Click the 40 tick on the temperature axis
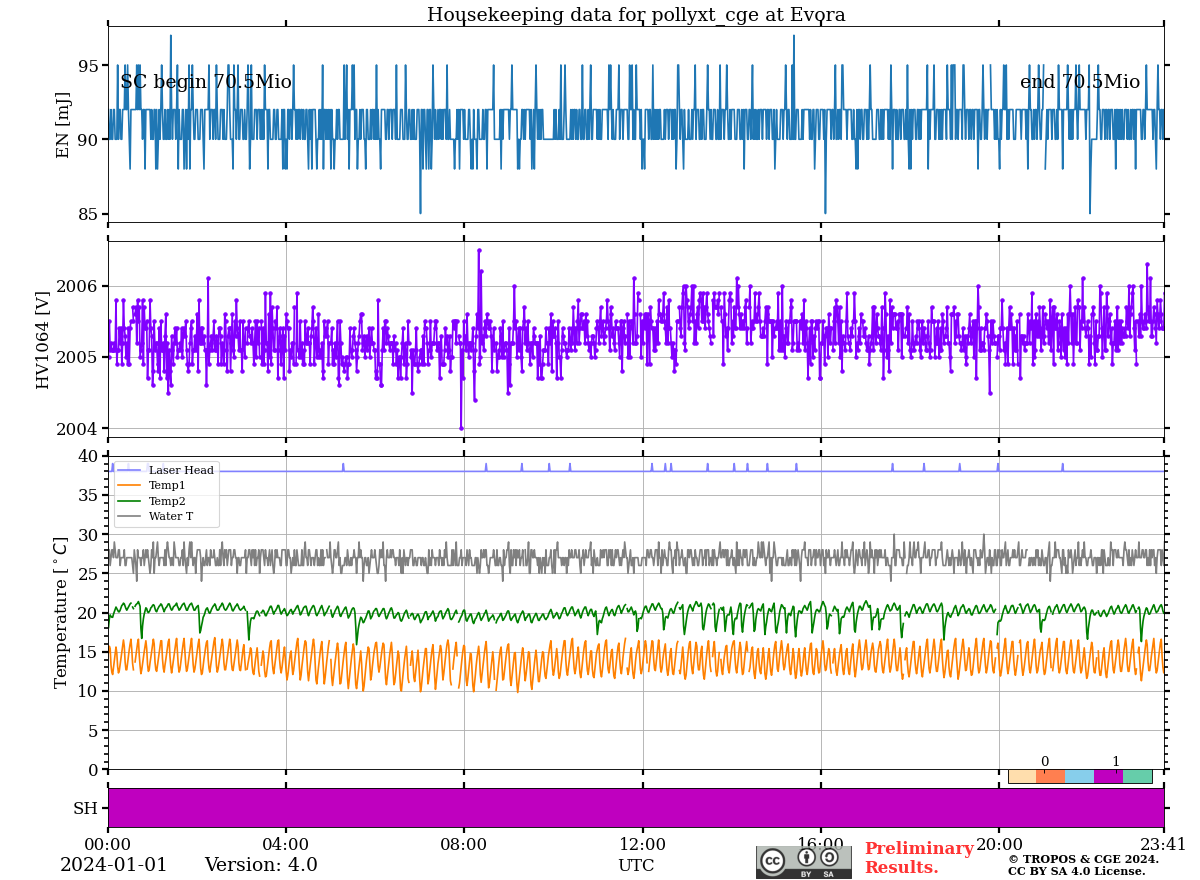The width and height of the screenshot is (1200, 880). (x=88, y=456)
